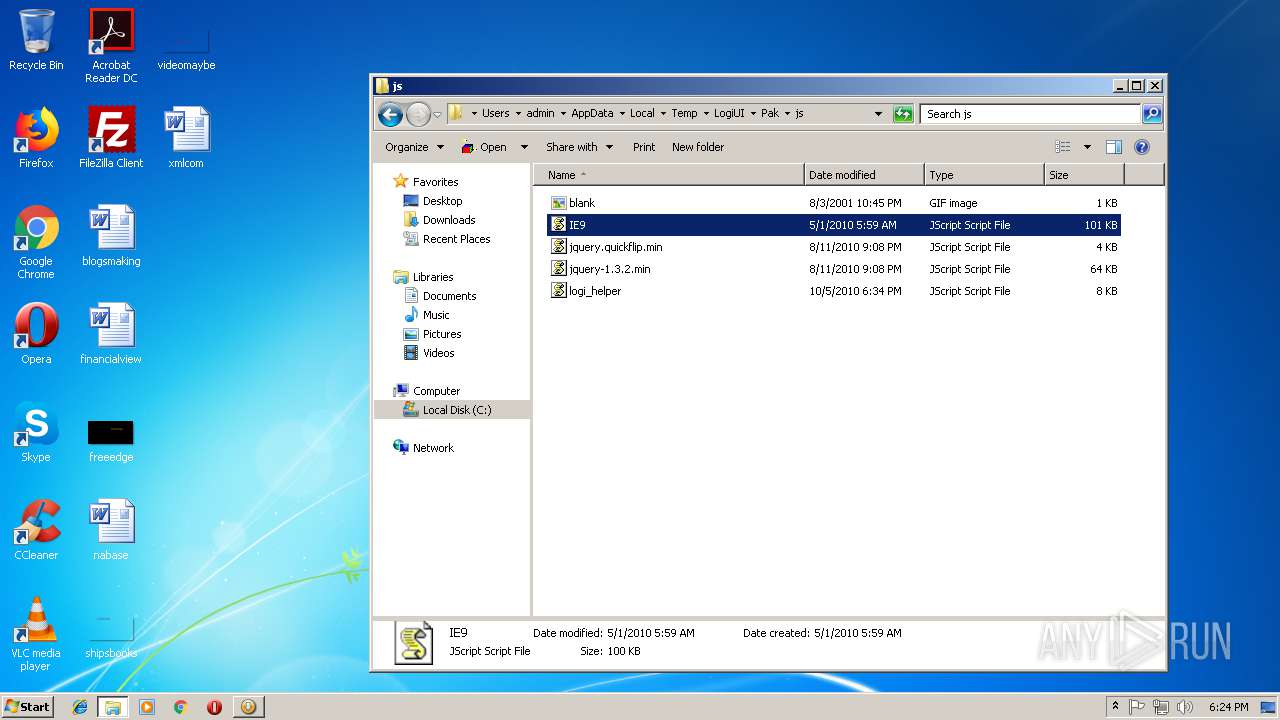1280x720 pixels.
Task: Sort by the Name column header
Action: coord(669,175)
